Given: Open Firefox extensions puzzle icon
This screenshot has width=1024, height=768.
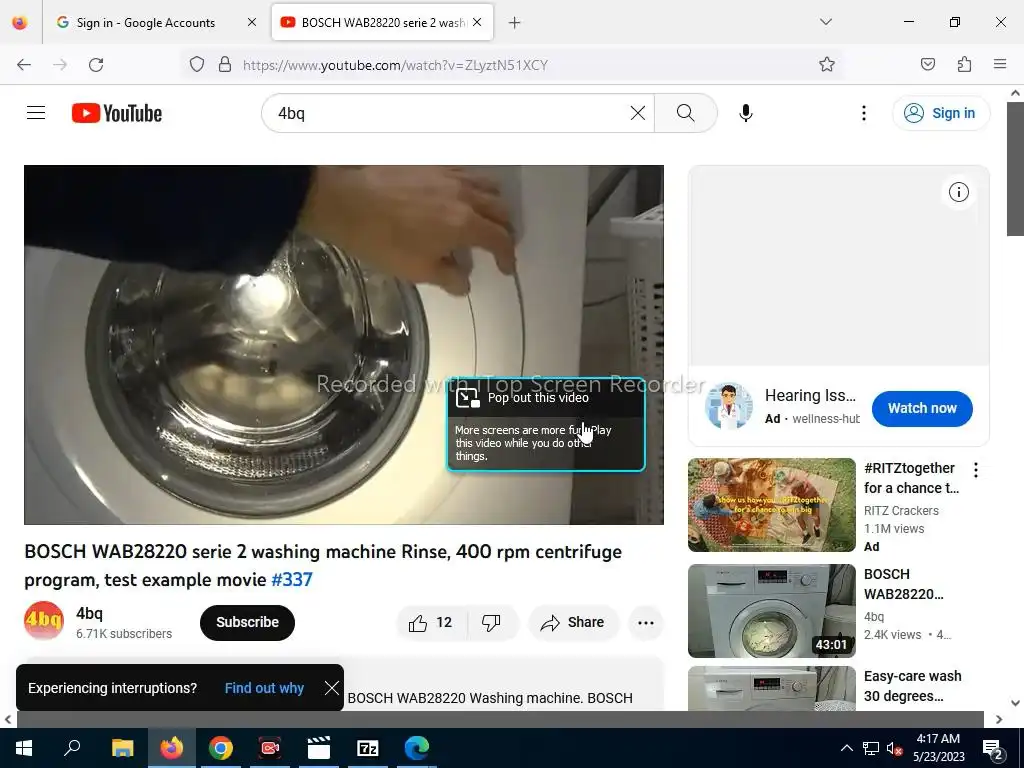Looking at the screenshot, I should click(964, 64).
